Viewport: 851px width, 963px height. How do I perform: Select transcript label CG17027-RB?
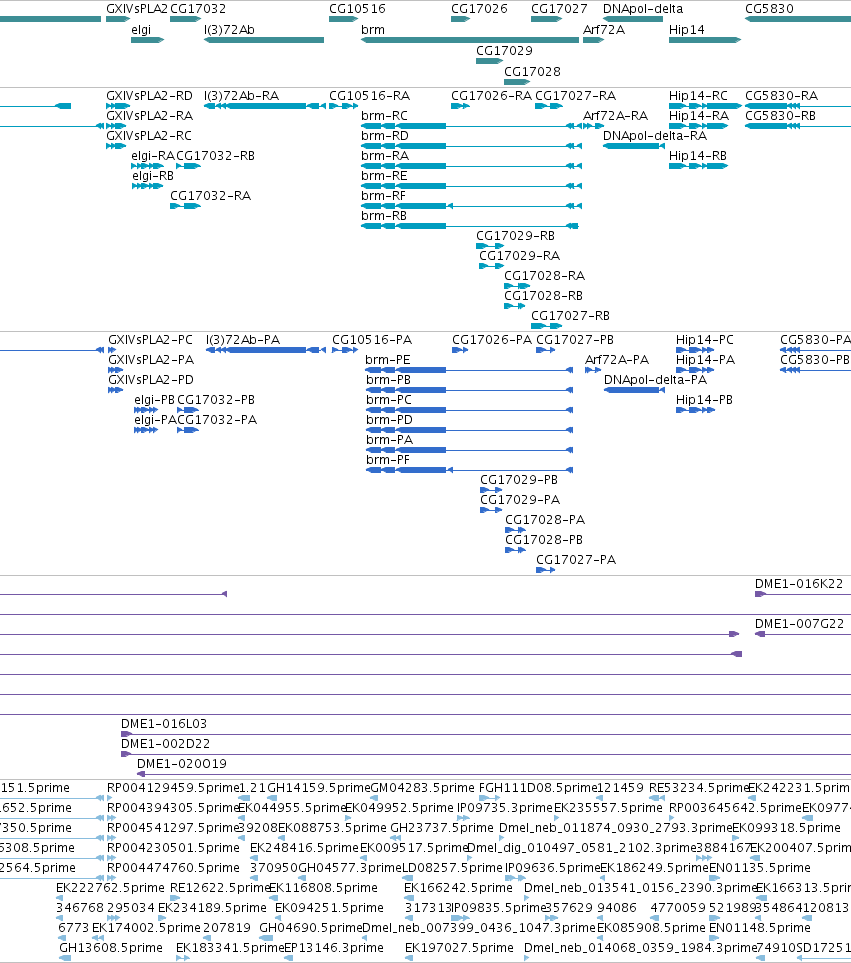coord(570,315)
